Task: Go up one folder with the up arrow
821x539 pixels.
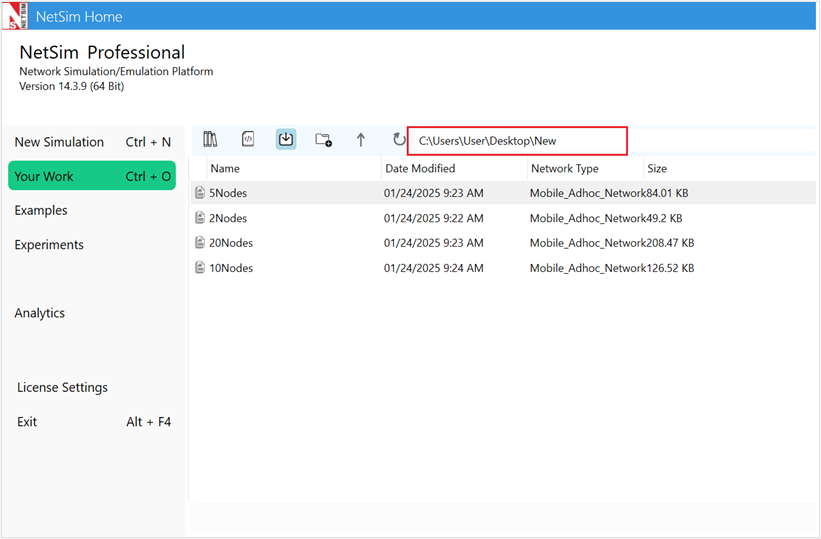Action: pos(361,140)
